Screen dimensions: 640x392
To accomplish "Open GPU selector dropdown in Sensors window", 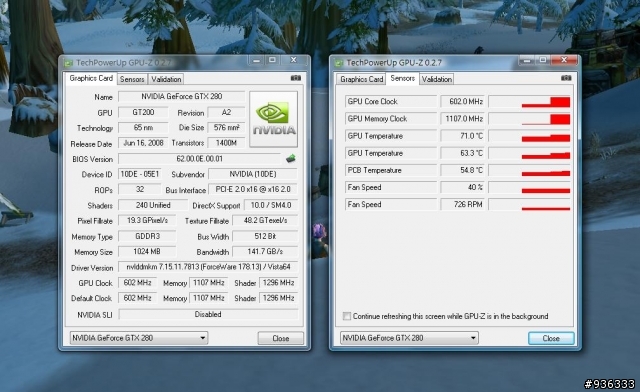I will click(x=409, y=338).
